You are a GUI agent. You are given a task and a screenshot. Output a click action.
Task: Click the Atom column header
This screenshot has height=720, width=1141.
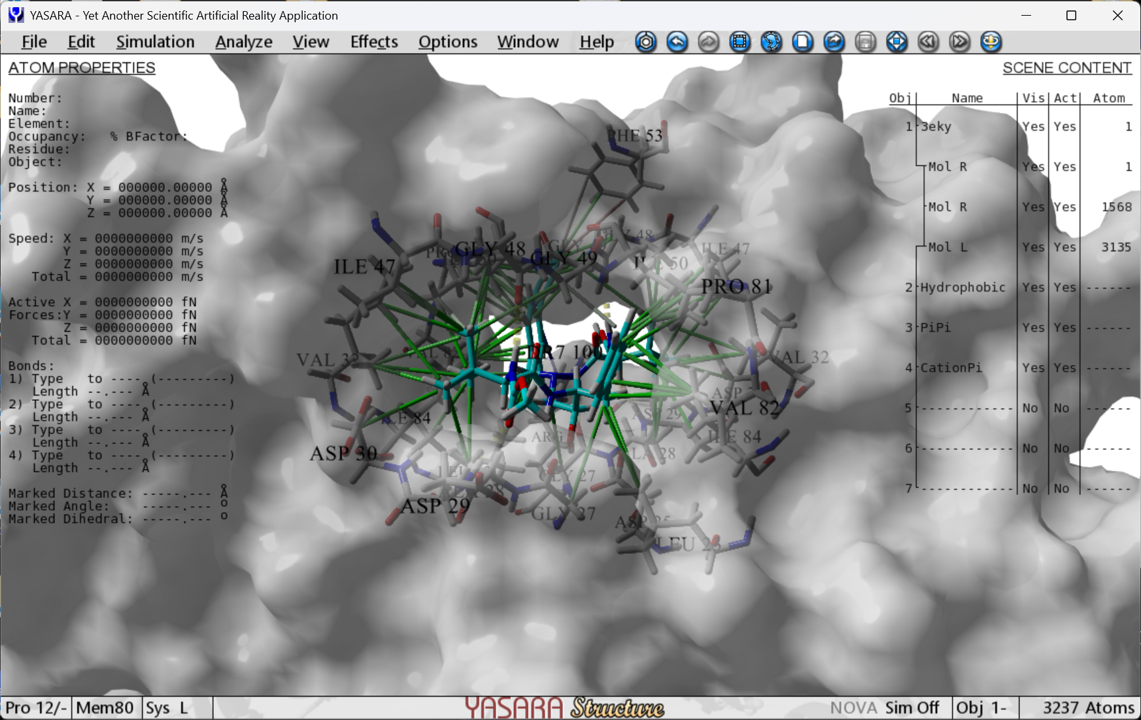tap(1108, 98)
